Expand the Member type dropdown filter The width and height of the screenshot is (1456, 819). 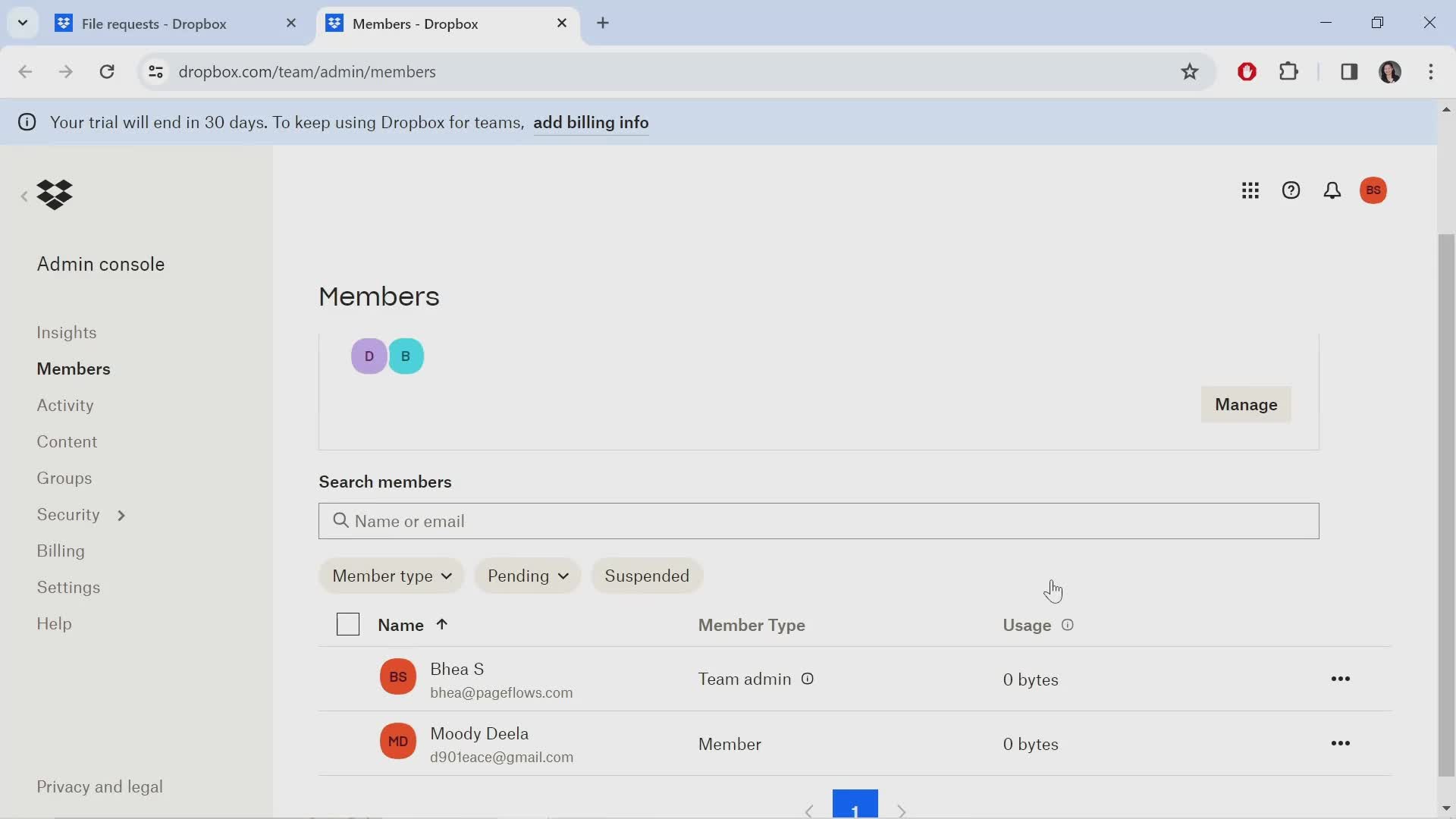[x=391, y=576]
